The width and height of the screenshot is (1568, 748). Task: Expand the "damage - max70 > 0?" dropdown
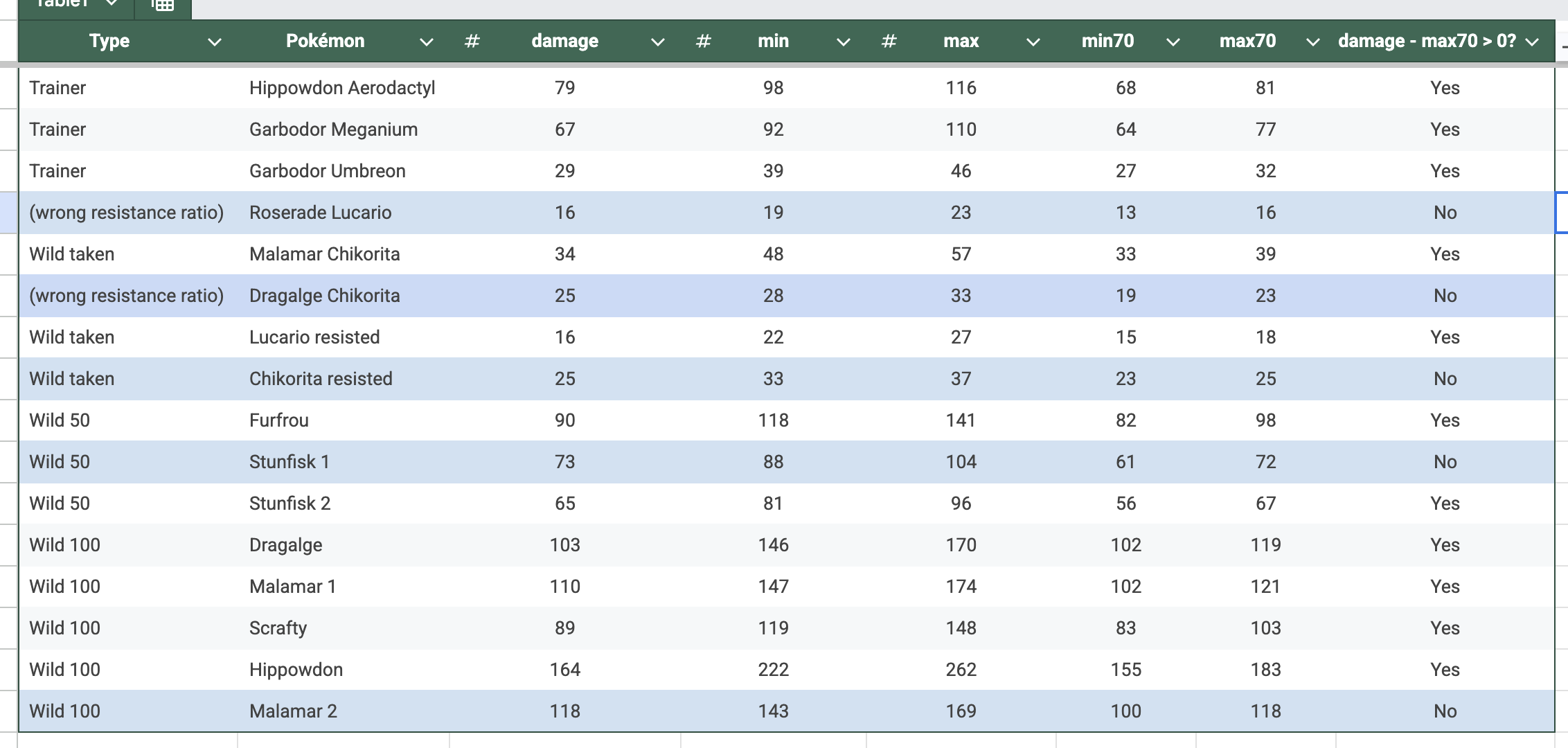pos(1533,42)
